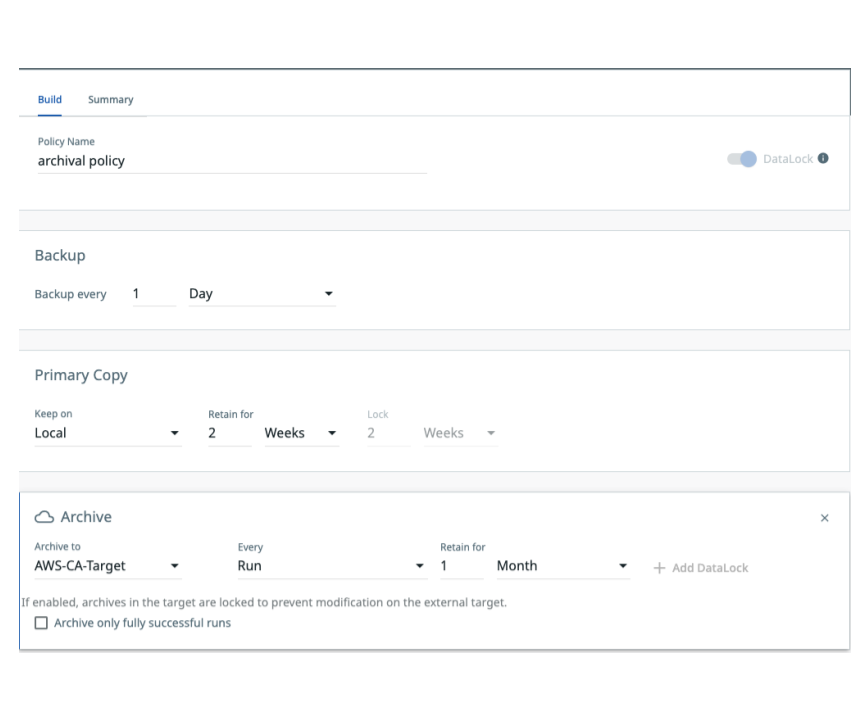Image resolution: width=867 pixels, height=720 pixels.
Task: Open the Retain for Weeks dropdown
Action: (x=300, y=433)
